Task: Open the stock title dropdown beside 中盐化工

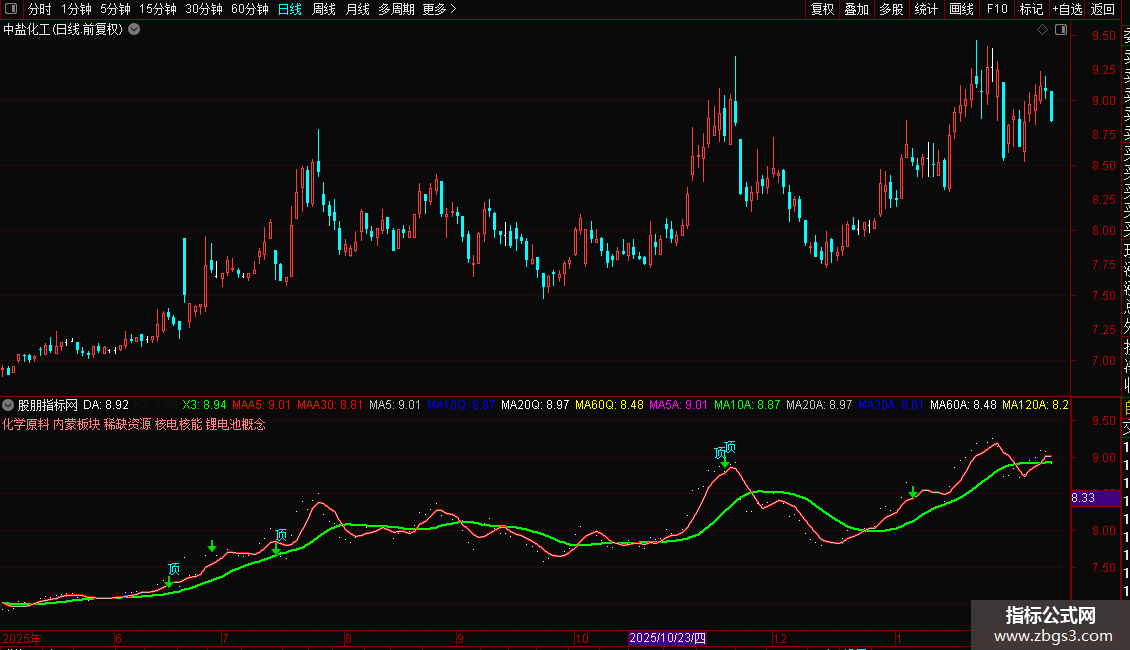Action: [x=134, y=30]
